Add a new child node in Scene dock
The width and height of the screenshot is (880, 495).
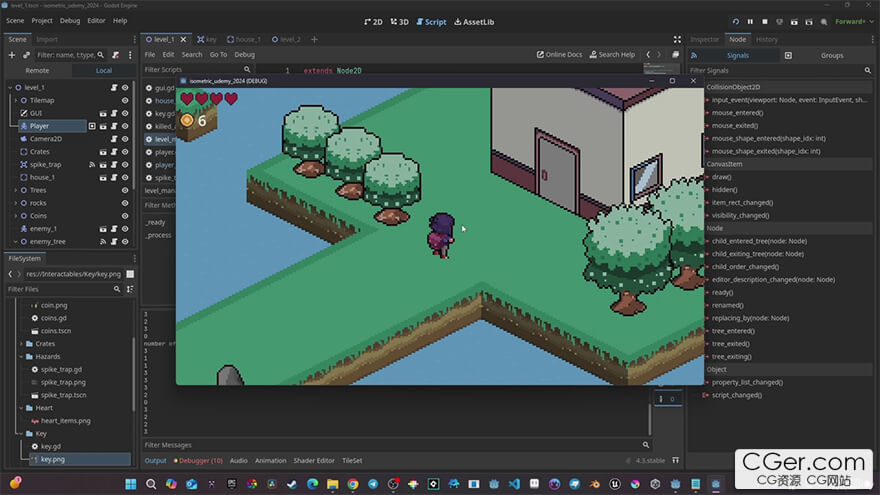(x=12, y=55)
